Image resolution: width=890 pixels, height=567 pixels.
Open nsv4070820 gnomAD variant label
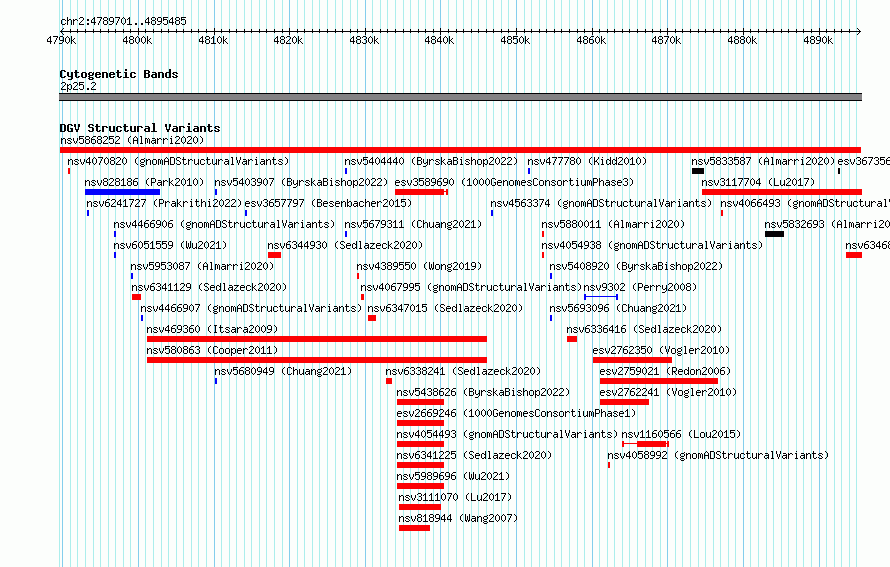178,161
